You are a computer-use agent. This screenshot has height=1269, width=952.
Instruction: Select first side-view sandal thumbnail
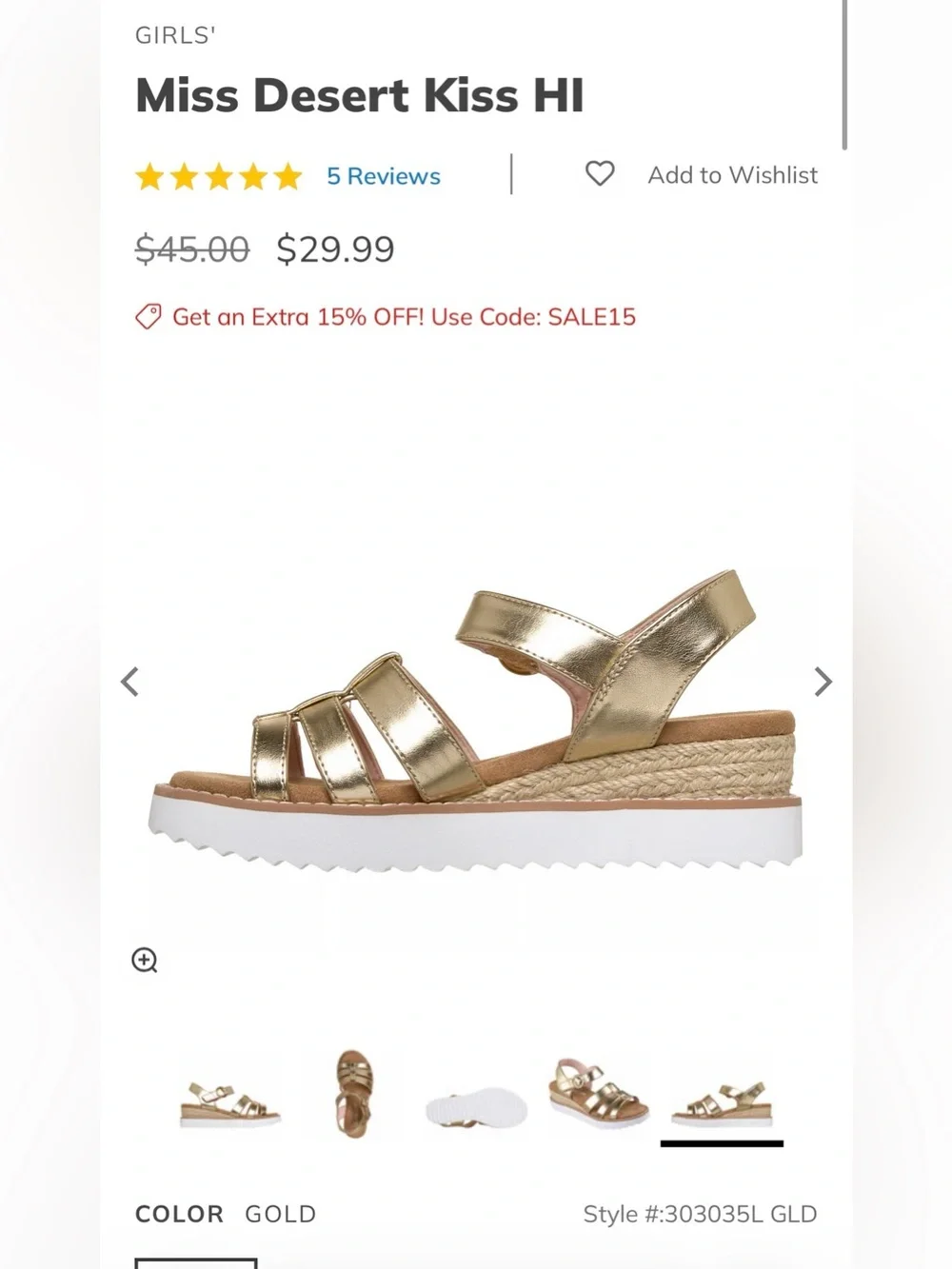click(x=230, y=1104)
